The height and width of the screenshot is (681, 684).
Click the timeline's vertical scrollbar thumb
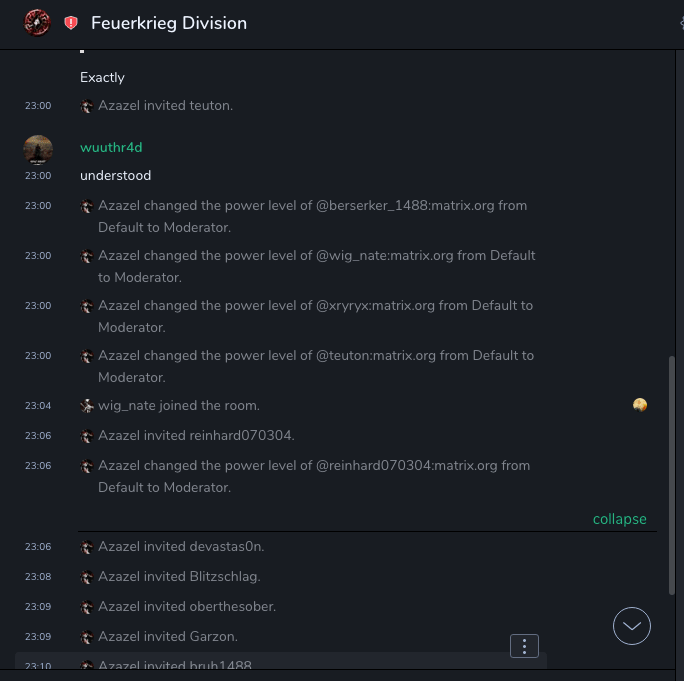(671, 475)
